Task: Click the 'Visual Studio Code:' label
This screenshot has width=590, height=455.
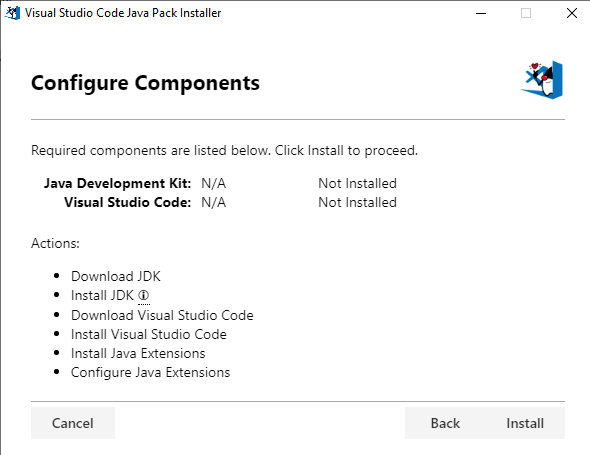Action: [x=128, y=202]
